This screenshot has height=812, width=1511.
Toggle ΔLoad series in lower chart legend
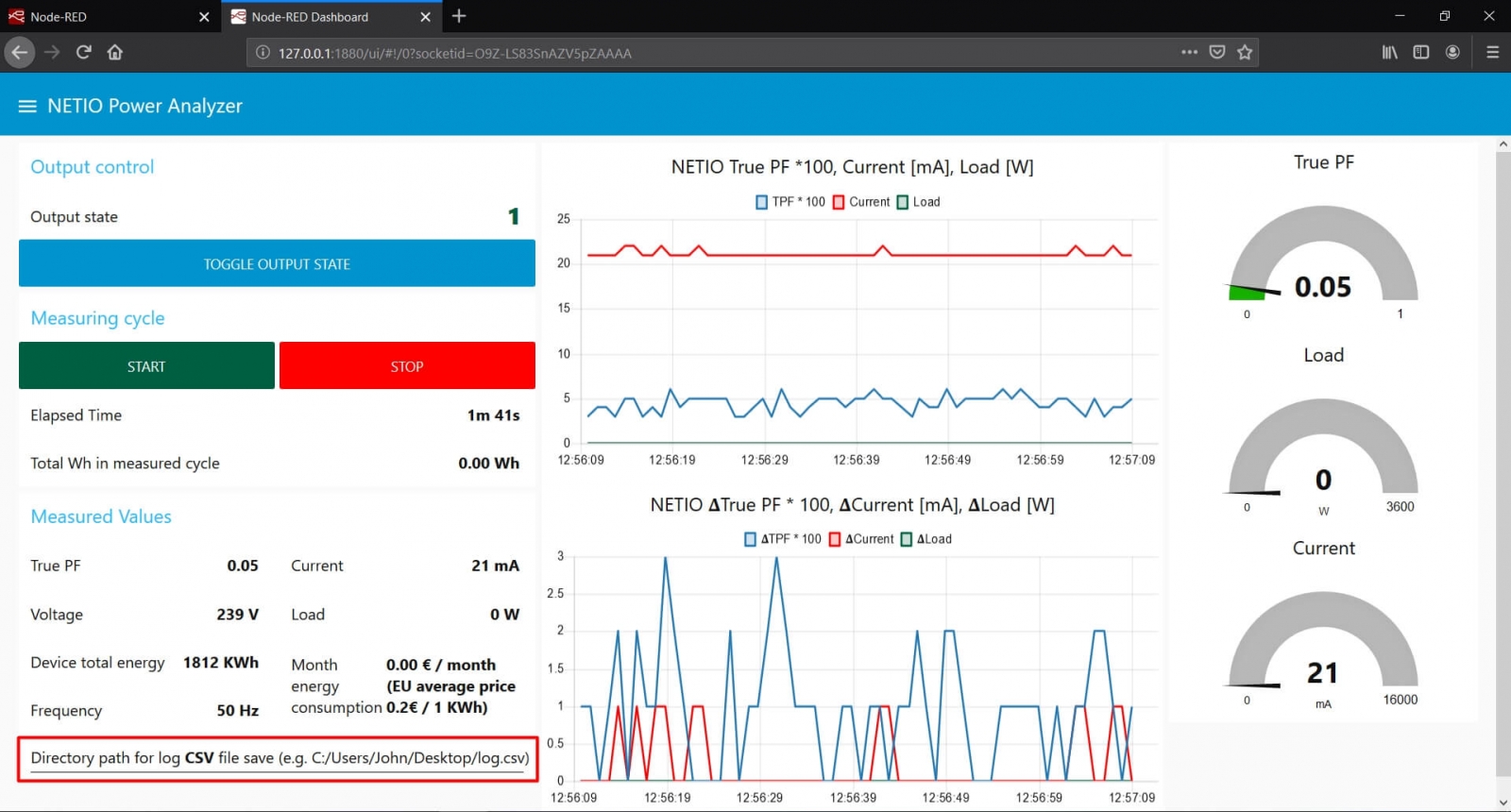pyautogui.click(x=925, y=539)
